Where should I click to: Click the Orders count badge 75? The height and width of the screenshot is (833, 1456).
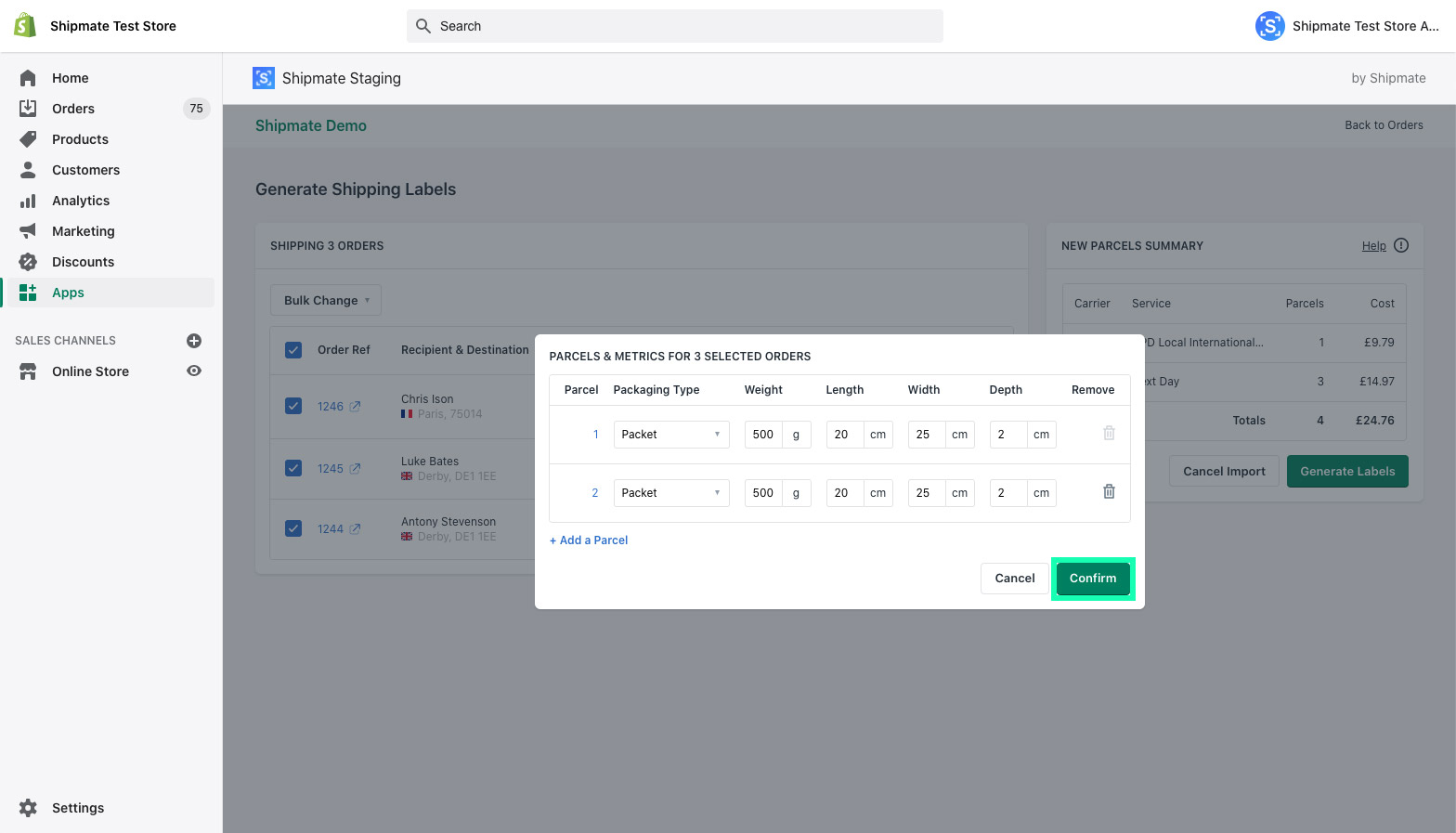pos(196,109)
